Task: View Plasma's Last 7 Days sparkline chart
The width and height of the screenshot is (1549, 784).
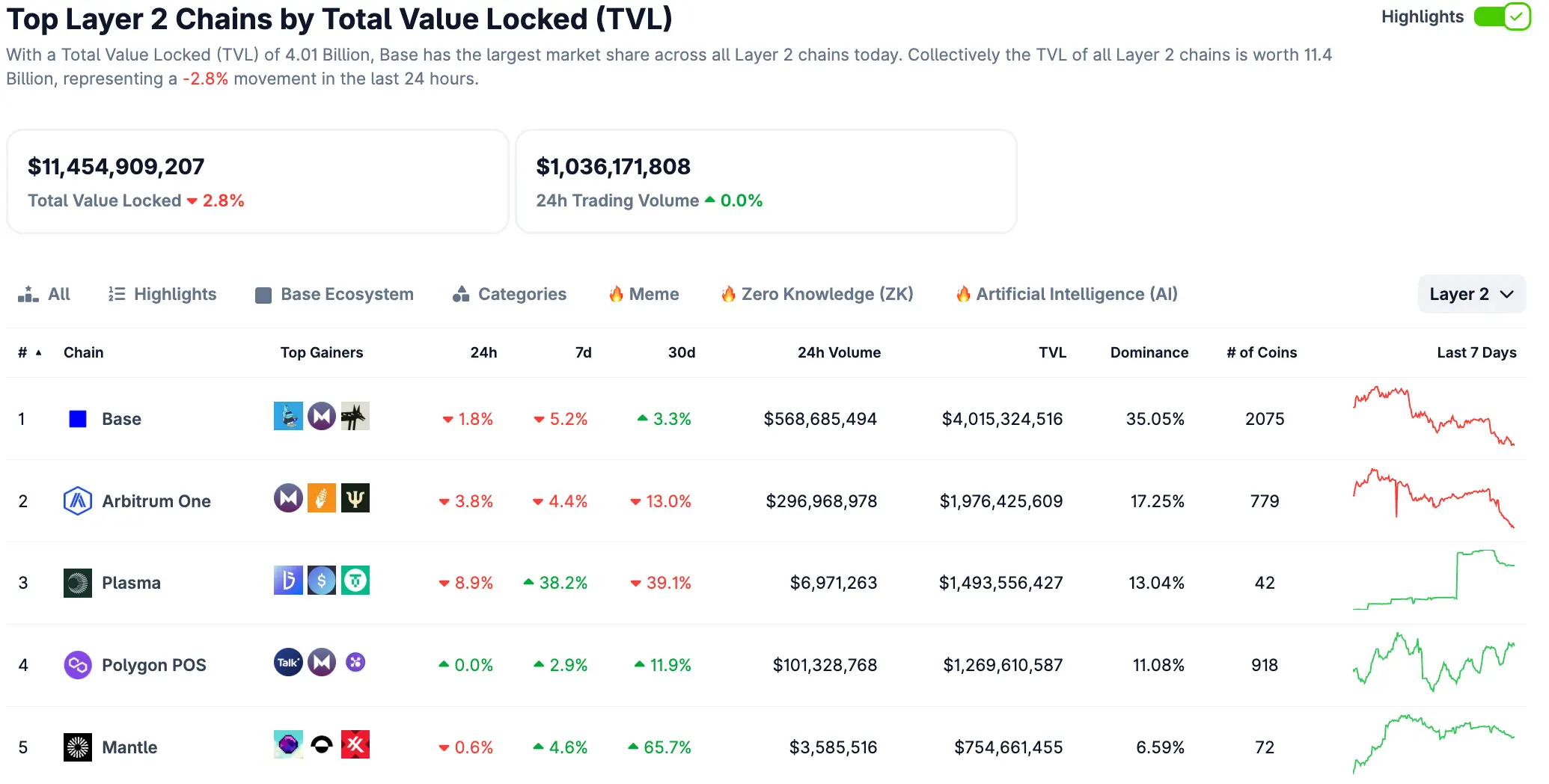Action: tap(1433, 581)
